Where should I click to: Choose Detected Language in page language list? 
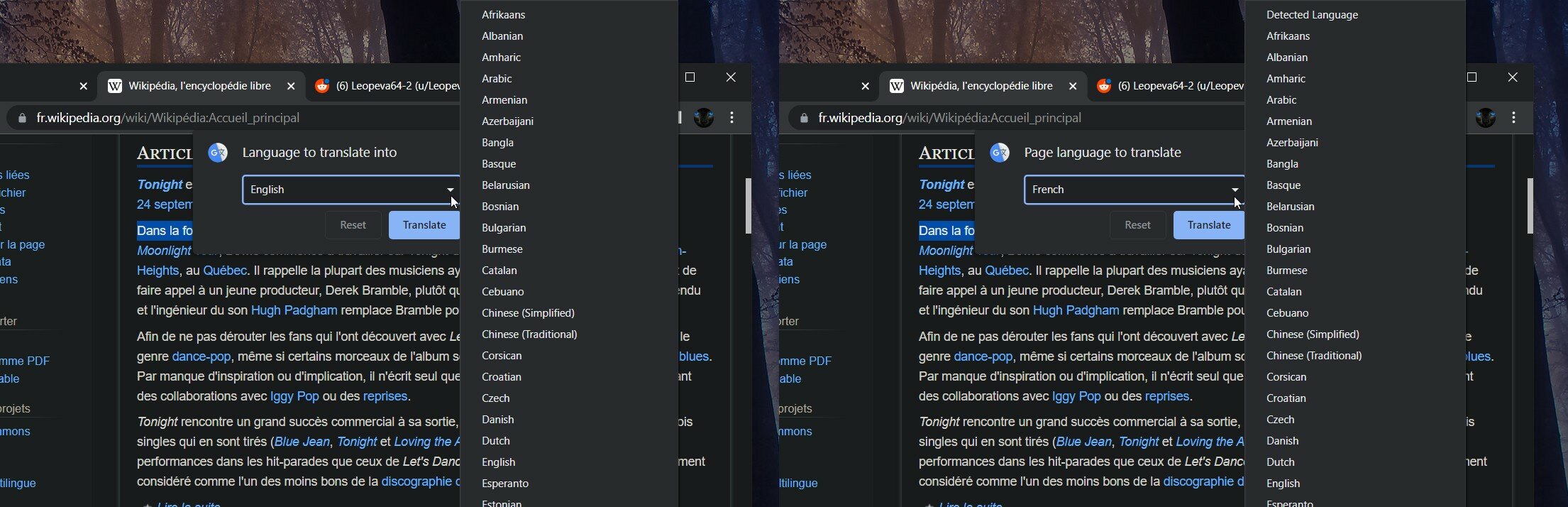click(1355, 15)
